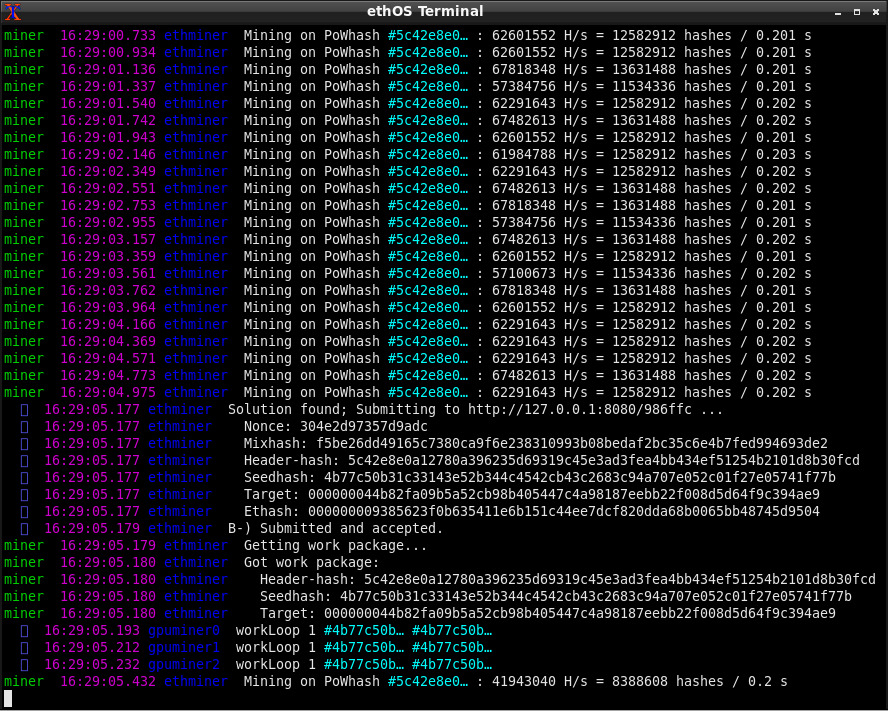Click the hashrate in the 16:29:01.337 line
The width and height of the screenshot is (888, 711).
(x=539, y=87)
